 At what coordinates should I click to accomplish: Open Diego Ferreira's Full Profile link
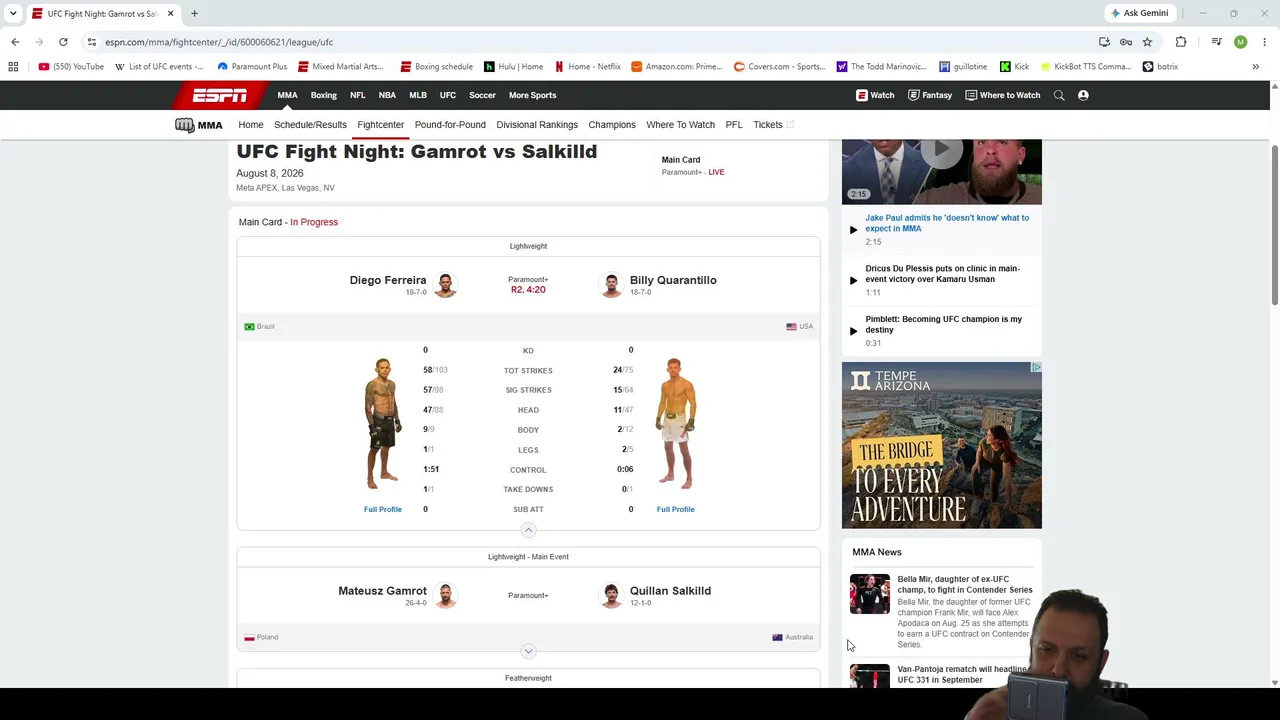coord(383,509)
